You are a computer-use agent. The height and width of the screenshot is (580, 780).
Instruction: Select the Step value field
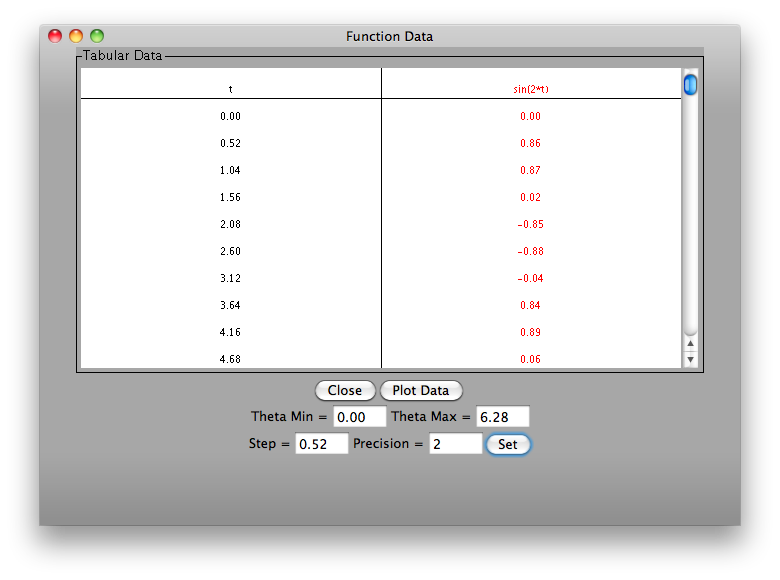(321, 444)
